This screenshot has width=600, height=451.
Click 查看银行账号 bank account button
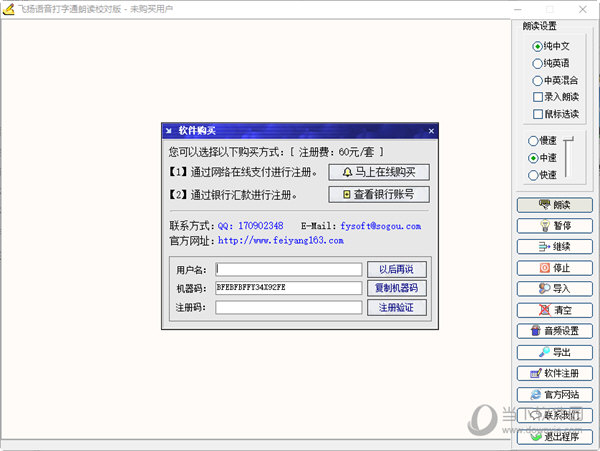click(x=379, y=195)
